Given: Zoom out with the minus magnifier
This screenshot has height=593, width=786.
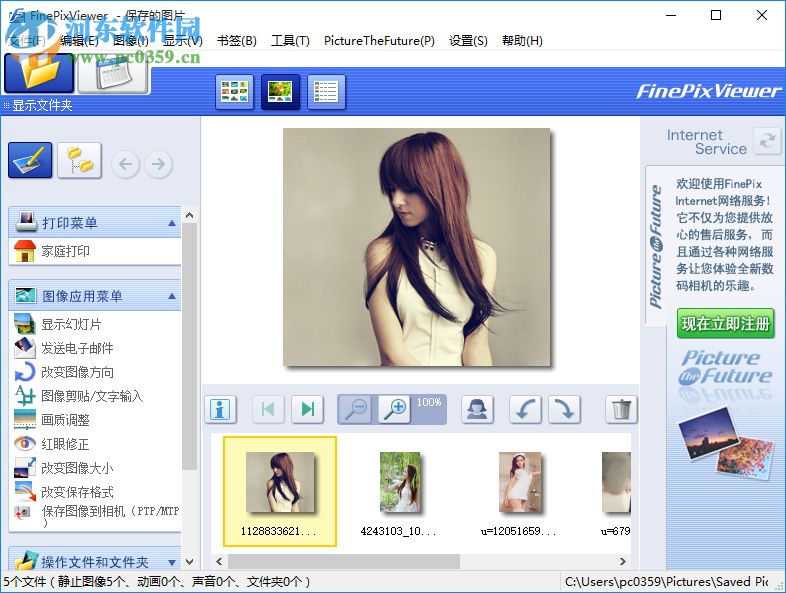Looking at the screenshot, I should pyautogui.click(x=356, y=409).
